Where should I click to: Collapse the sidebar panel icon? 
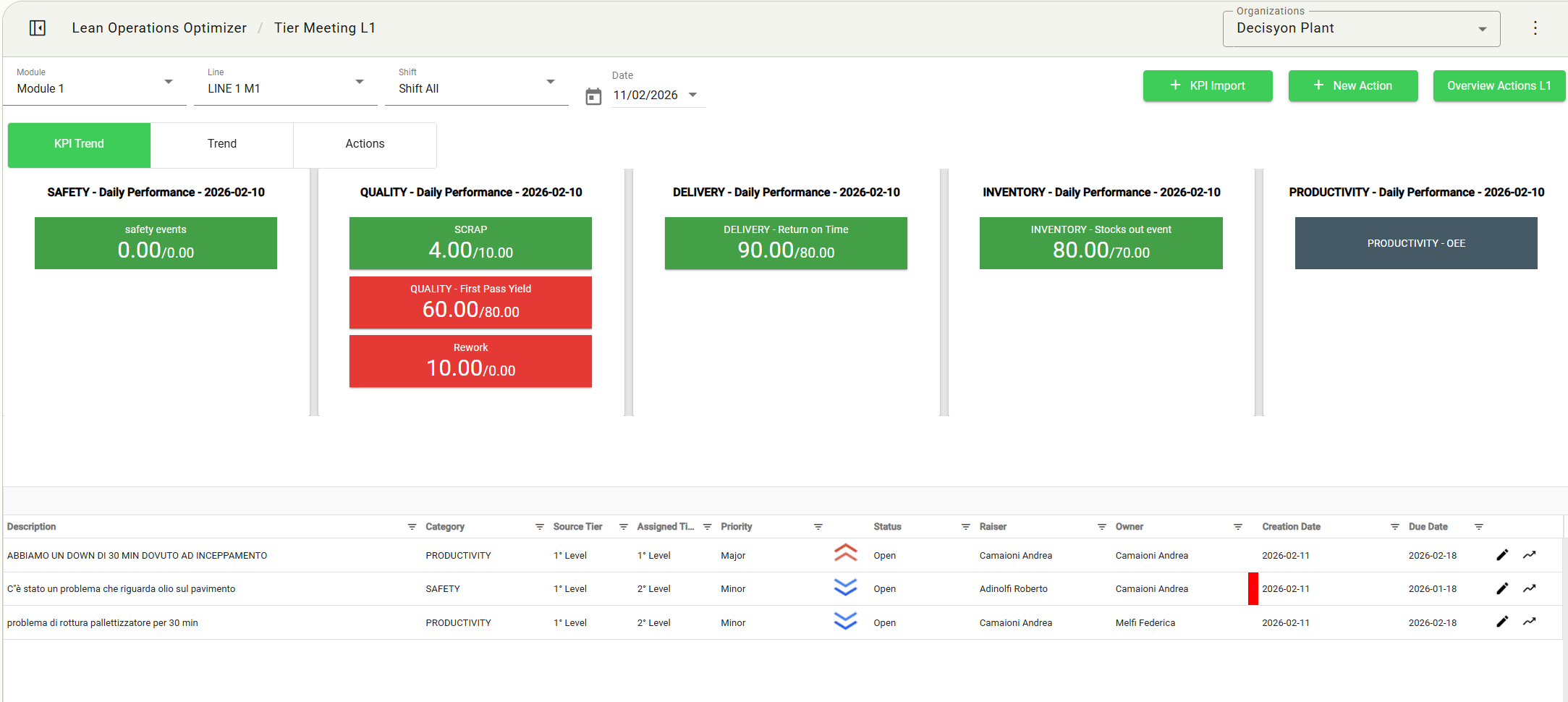(38, 28)
